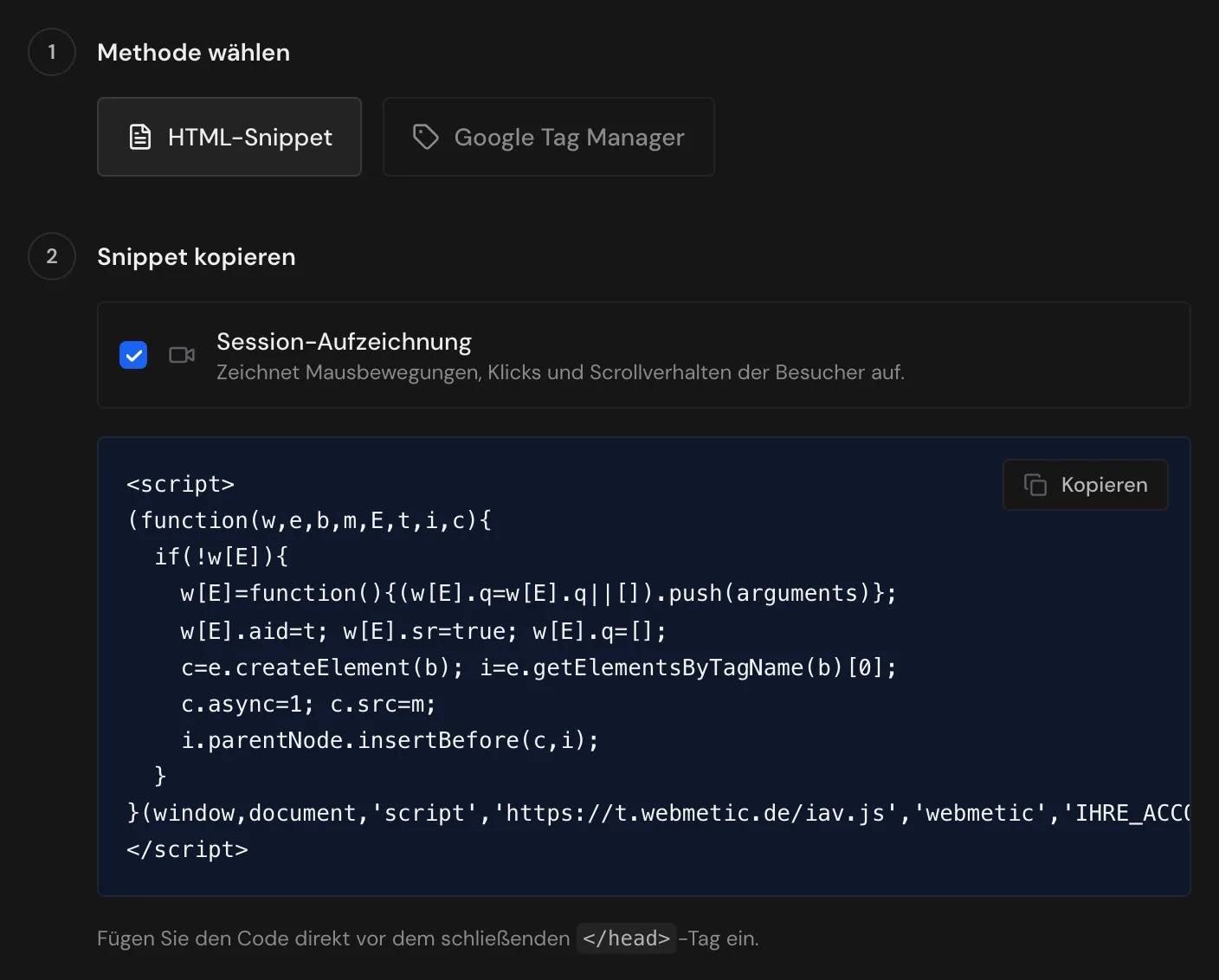This screenshot has height=980, width=1219.
Task: Click the webmetic.de/iav.js URL line
Action: [658, 813]
